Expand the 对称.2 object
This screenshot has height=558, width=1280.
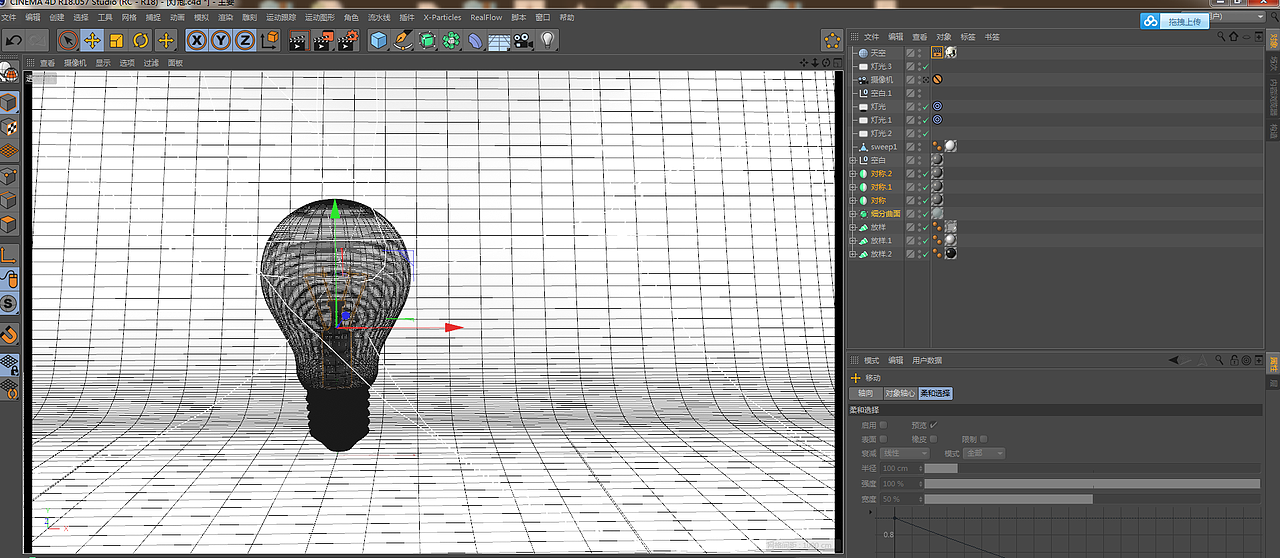853,173
